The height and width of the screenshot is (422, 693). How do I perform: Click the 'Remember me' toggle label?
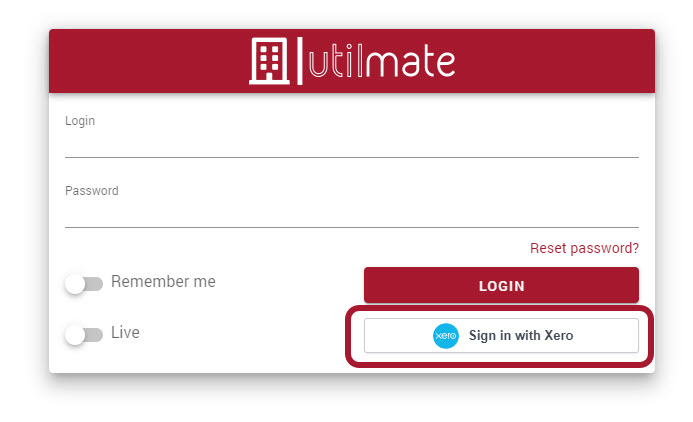click(163, 282)
